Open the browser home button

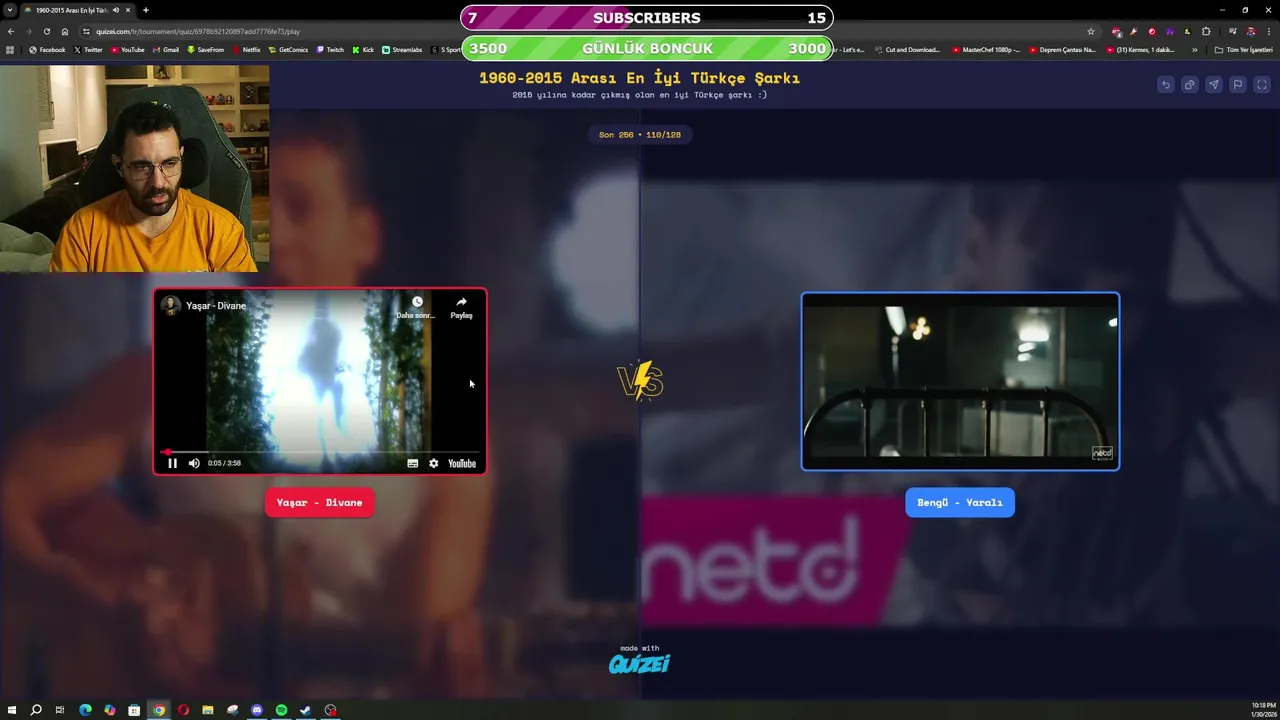pyautogui.click(x=65, y=31)
